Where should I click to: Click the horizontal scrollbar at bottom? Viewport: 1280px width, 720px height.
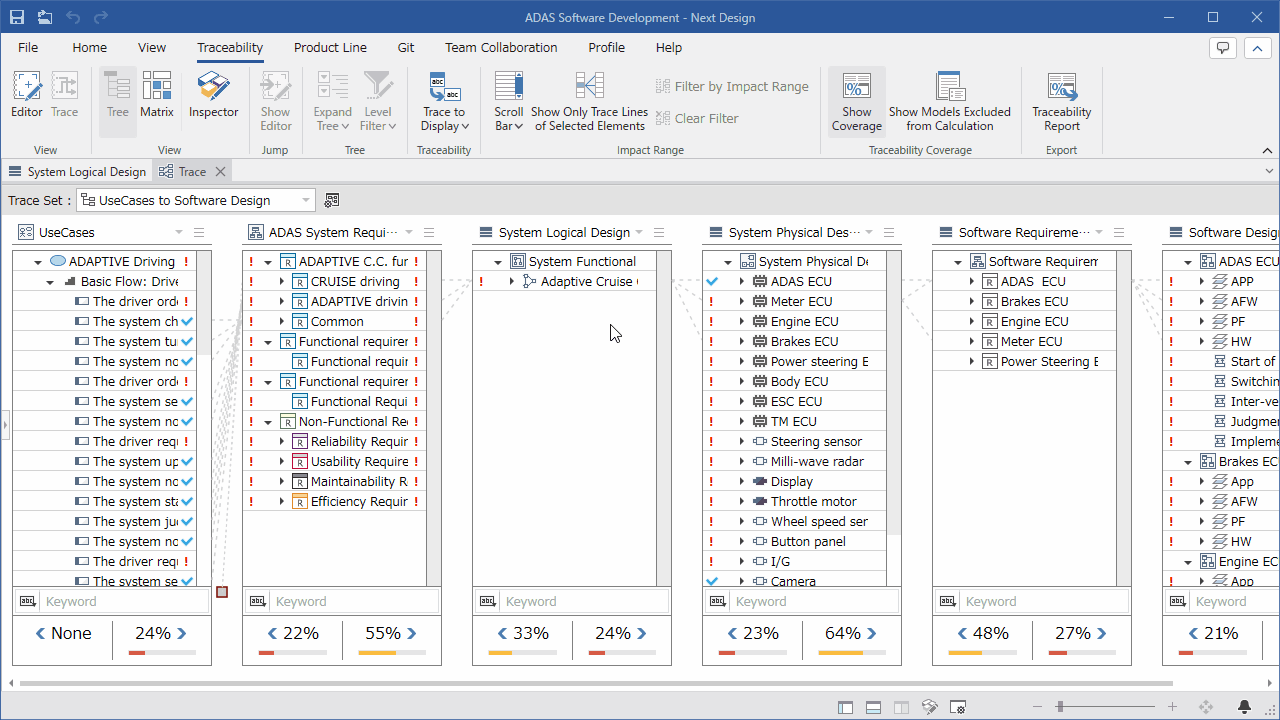(x=596, y=684)
